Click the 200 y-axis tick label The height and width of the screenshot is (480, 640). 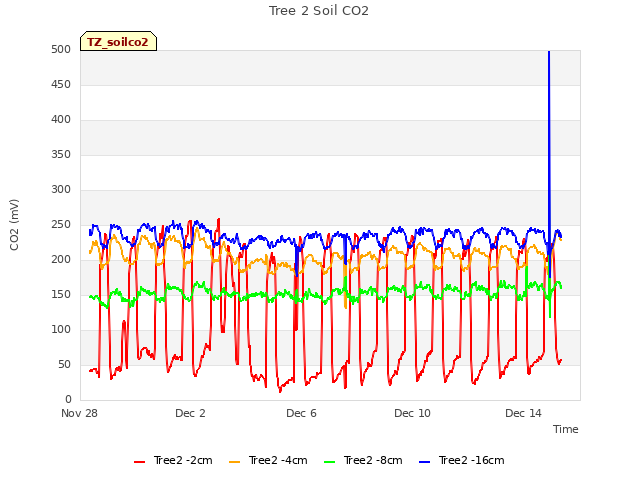coord(61,260)
